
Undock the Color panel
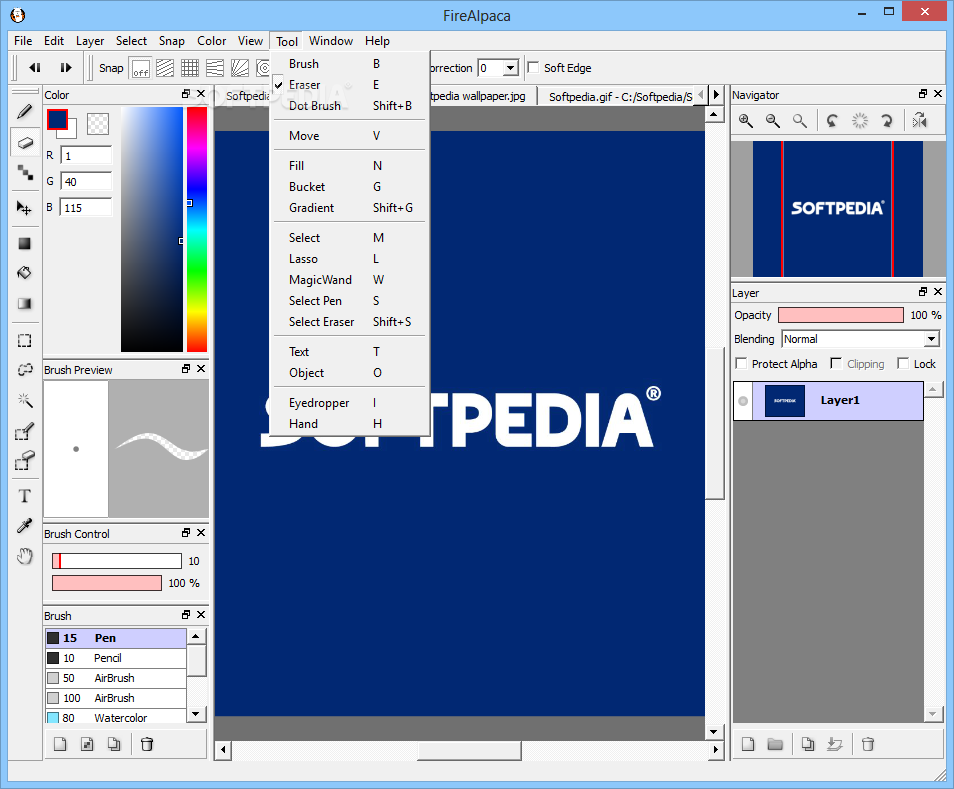coord(186,94)
